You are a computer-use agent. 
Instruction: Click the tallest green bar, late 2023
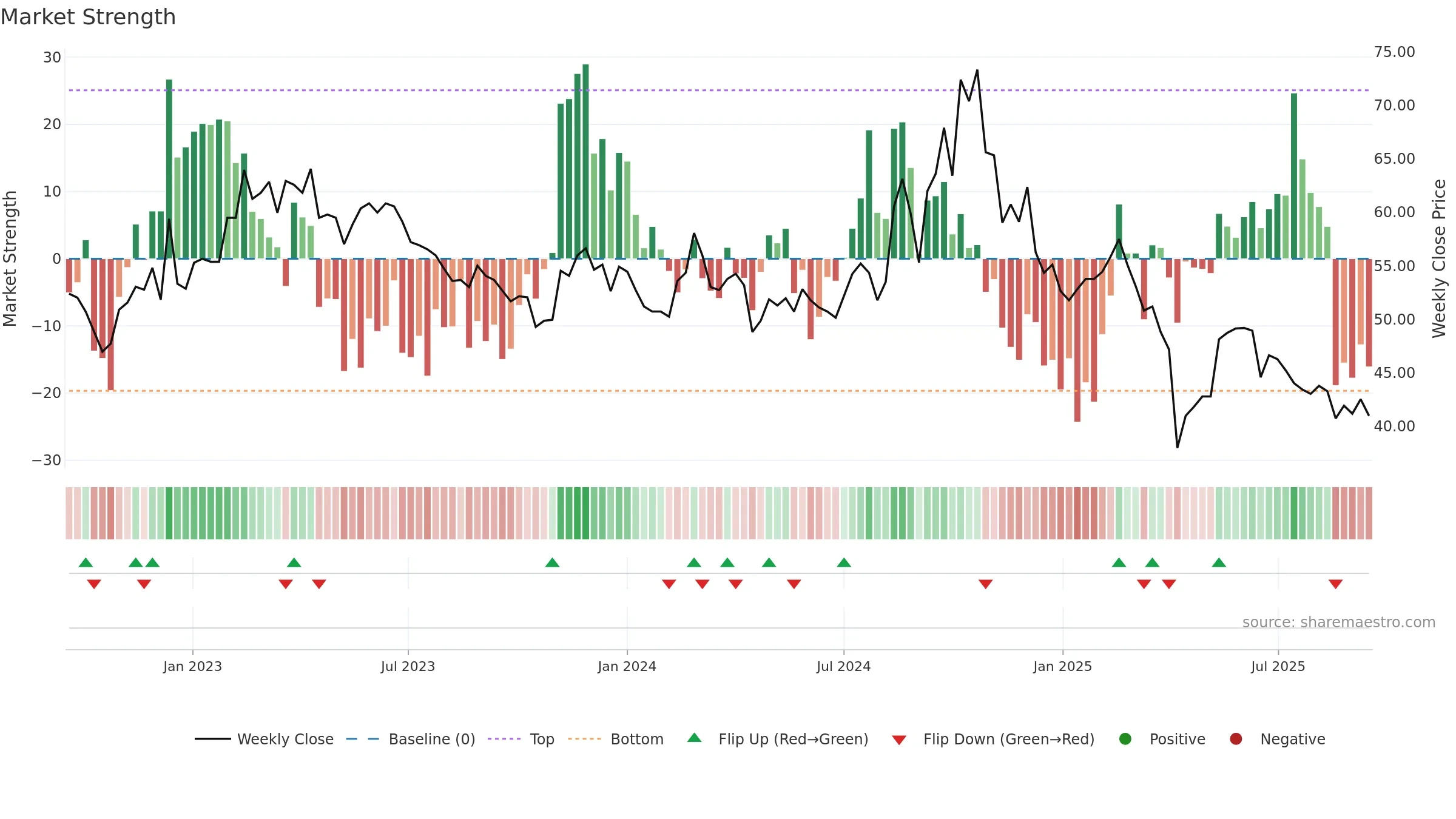[585, 161]
